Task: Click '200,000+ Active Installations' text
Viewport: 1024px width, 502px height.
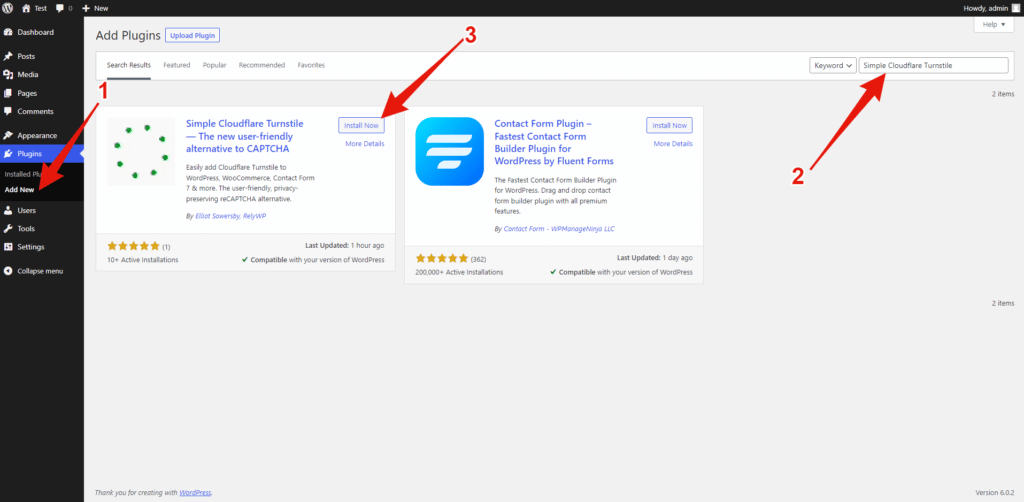Action: tap(459, 272)
